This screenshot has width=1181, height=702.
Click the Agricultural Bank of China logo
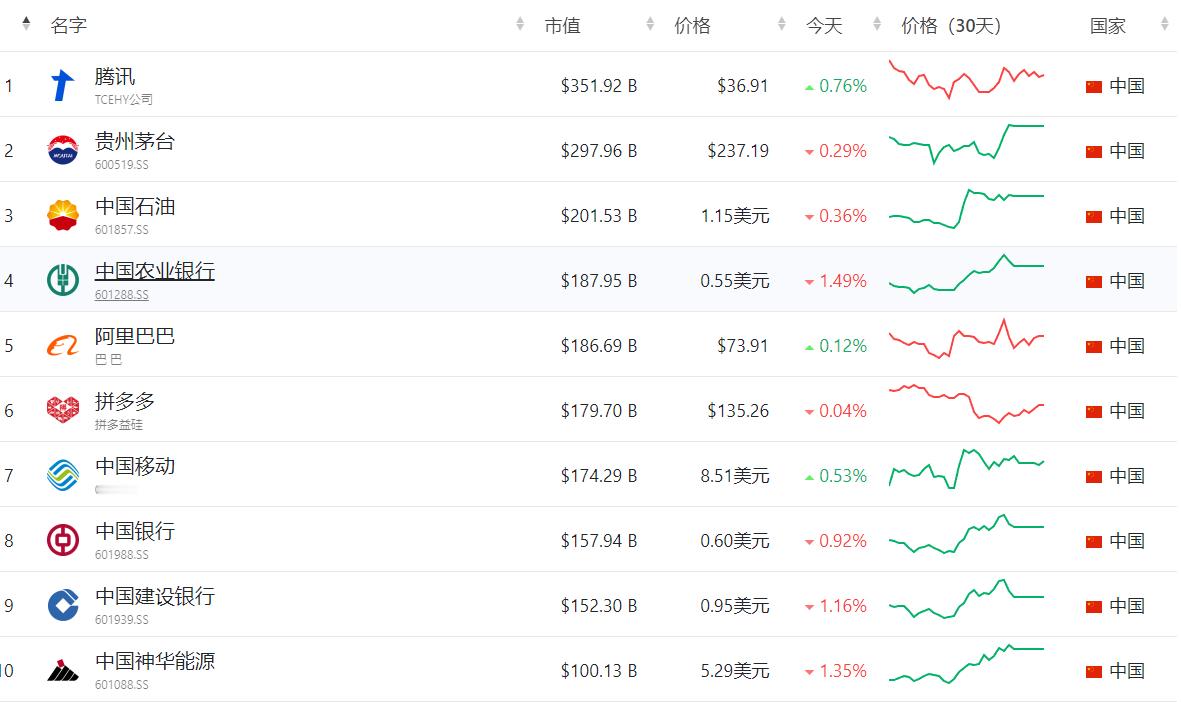click(x=63, y=280)
